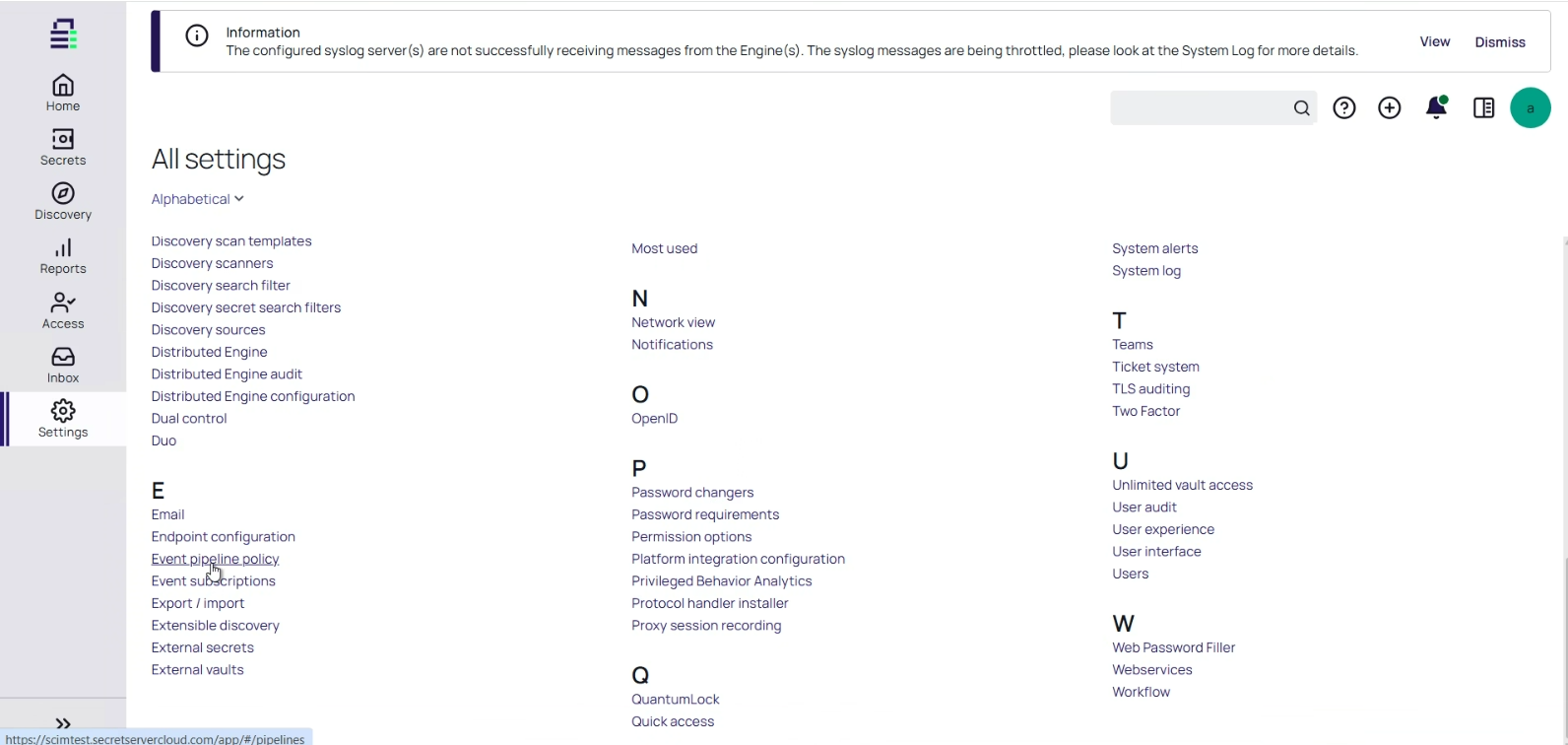Image resolution: width=1568 pixels, height=745 pixels.
Task: Click the search magnifier icon
Action: [1301, 108]
